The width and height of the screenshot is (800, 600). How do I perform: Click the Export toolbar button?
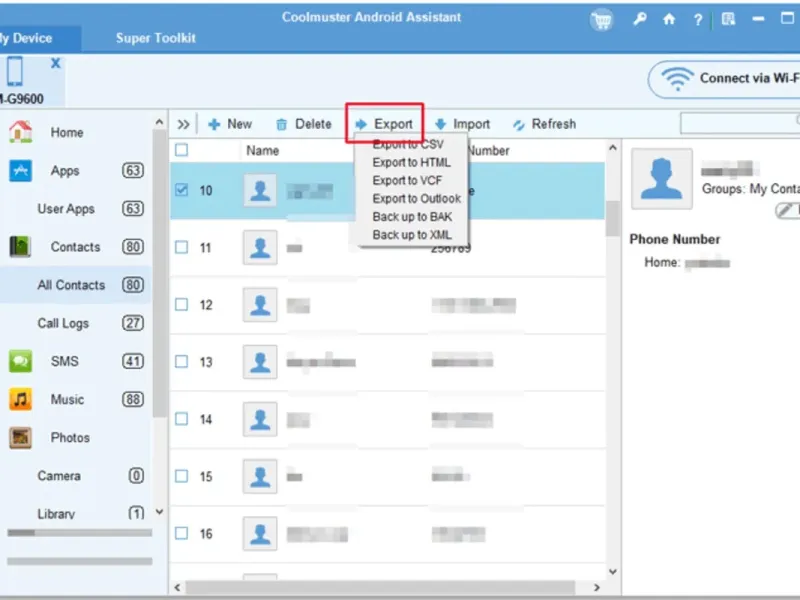(384, 123)
